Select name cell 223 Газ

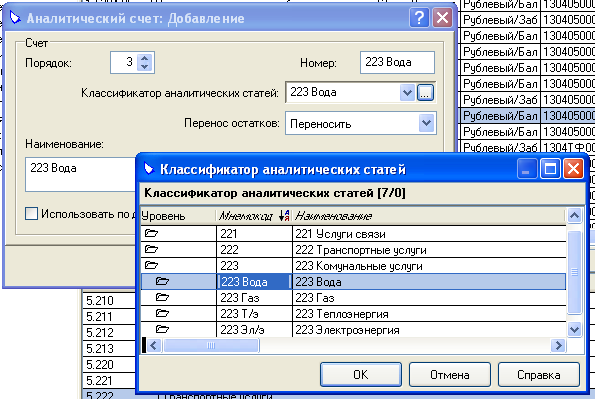point(429,298)
